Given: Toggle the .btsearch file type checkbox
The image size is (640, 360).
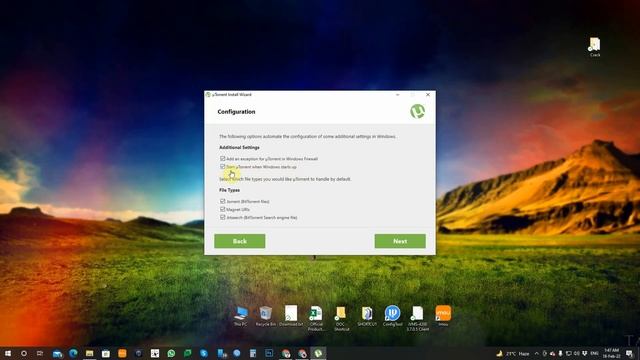Looking at the screenshot, I should (222, 218).
